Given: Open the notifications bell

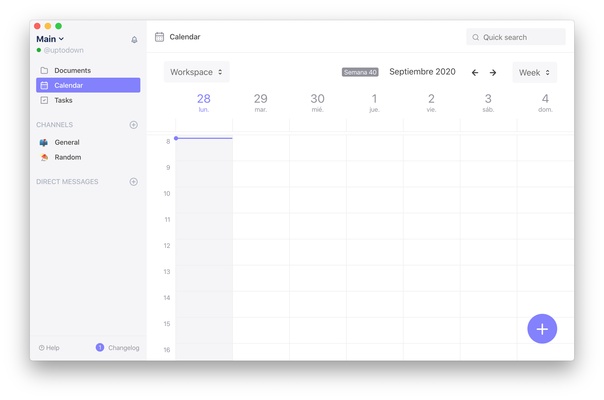Looking at the screenshot, I should coord(134,40).
